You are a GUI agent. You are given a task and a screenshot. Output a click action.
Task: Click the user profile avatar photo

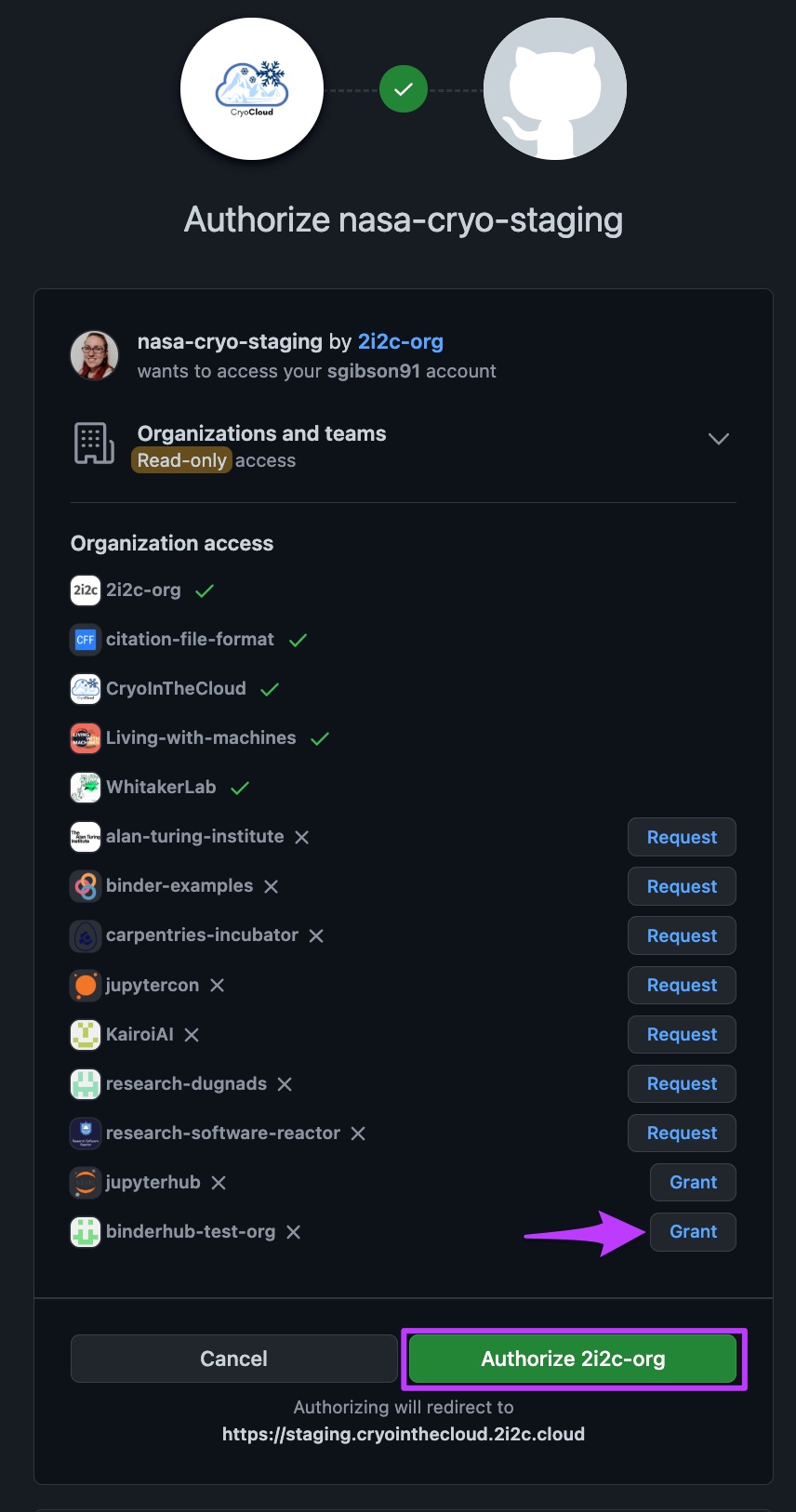pos(95,355)
